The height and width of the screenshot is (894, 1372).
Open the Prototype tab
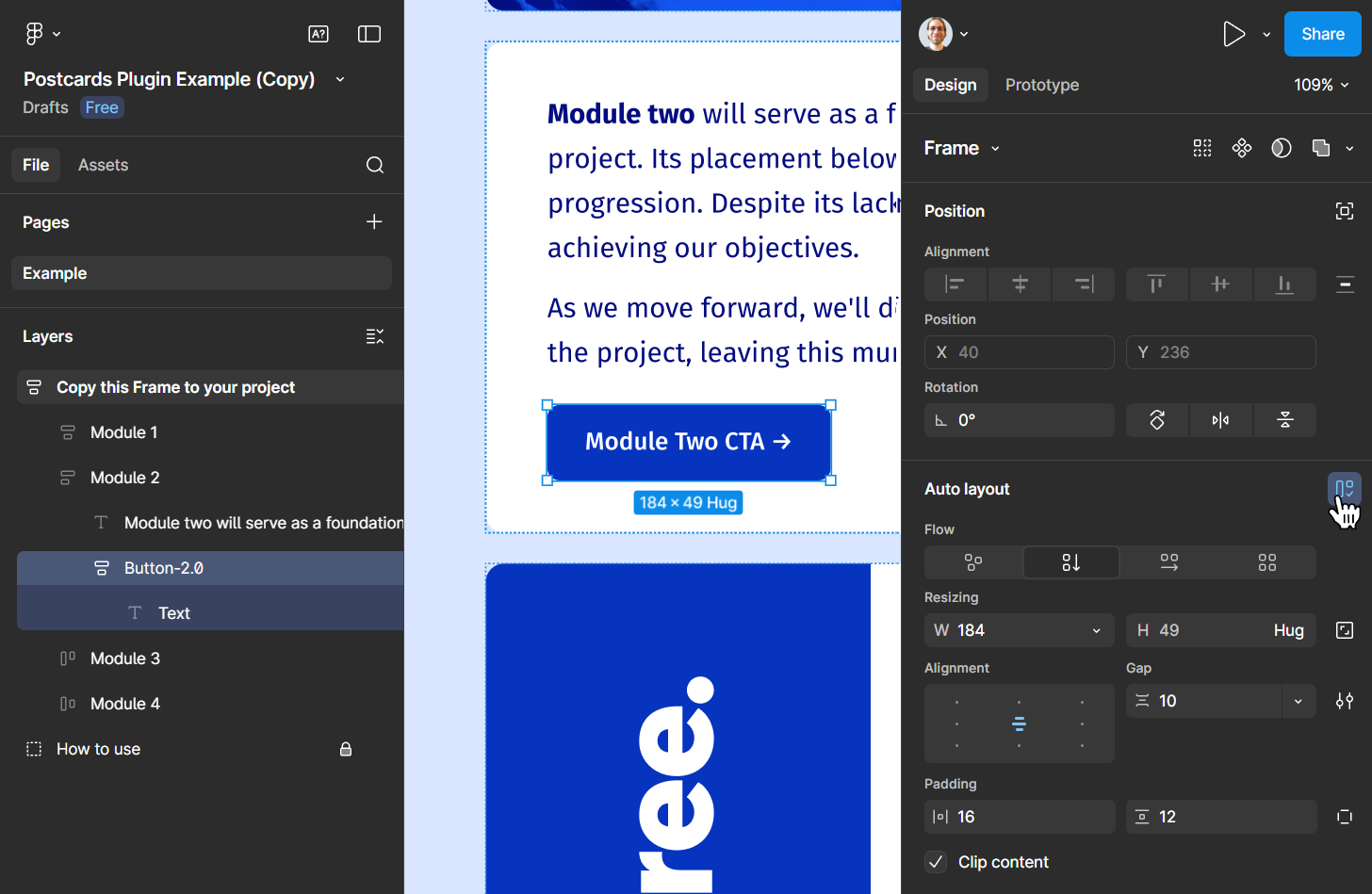tap(1042, 85)
